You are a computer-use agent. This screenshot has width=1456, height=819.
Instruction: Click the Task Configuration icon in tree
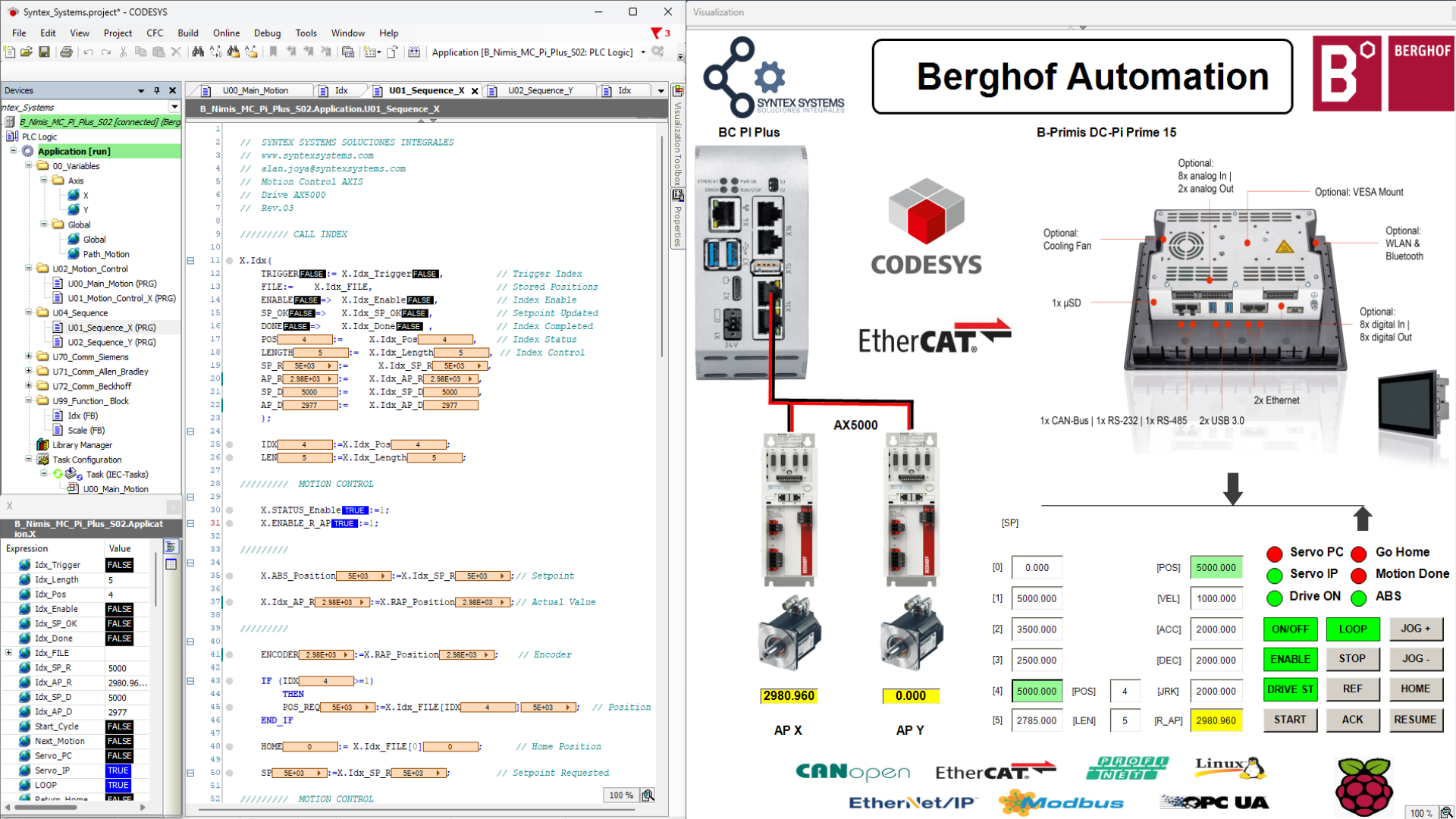pyautogui.click(x=43, y=460)
